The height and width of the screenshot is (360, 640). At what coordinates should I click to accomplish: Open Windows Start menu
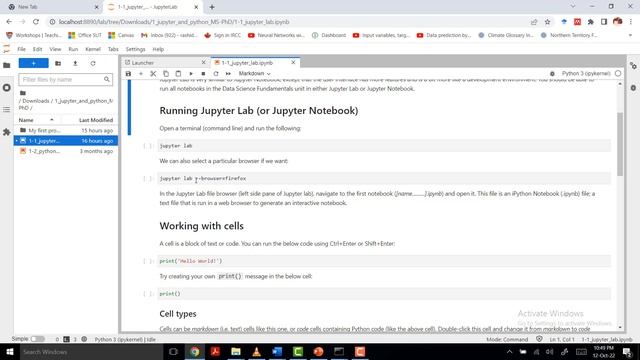[x=9, y=351]
